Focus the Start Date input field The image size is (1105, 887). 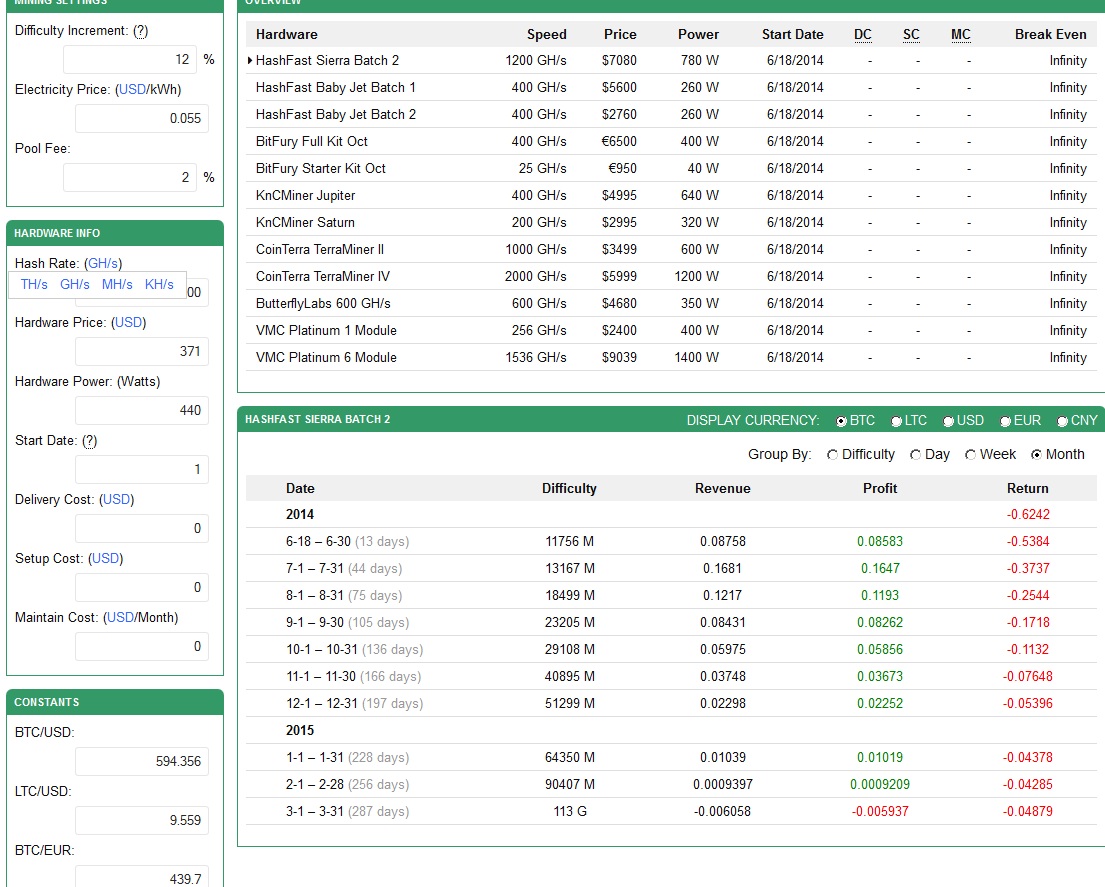point(142,469)
